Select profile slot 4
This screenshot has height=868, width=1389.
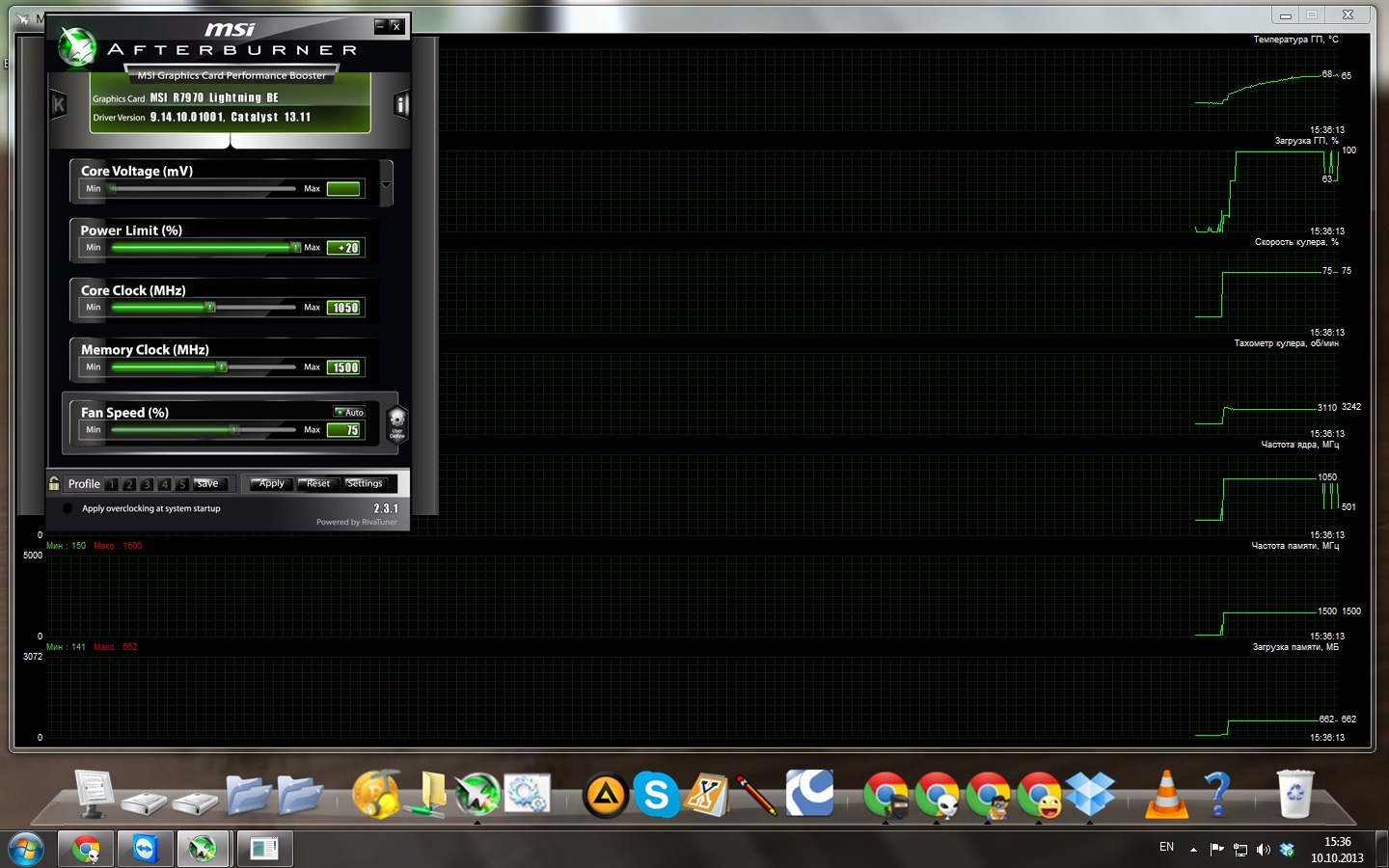[x=164, y=484]
